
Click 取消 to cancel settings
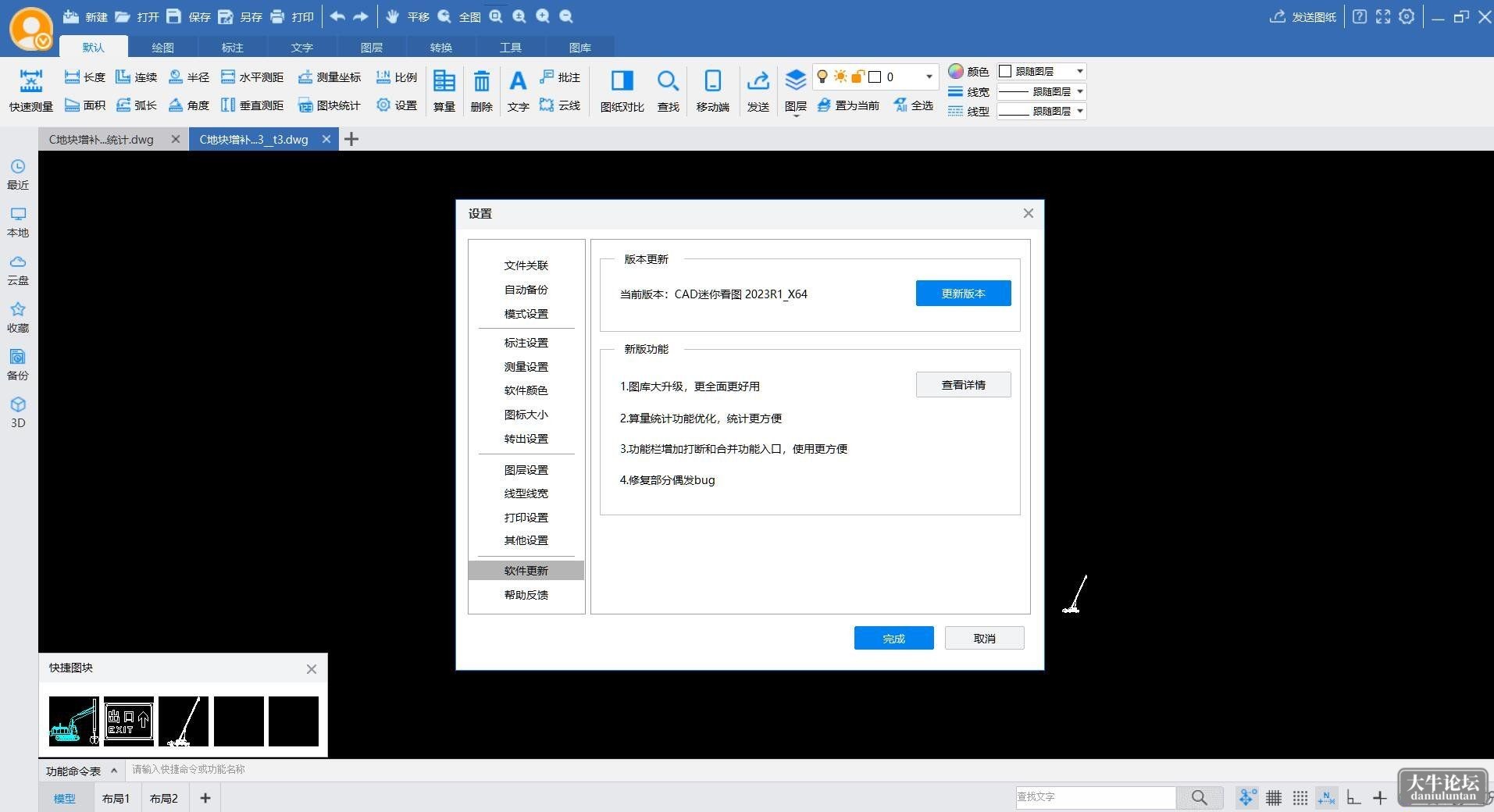(x=984, y=639)
